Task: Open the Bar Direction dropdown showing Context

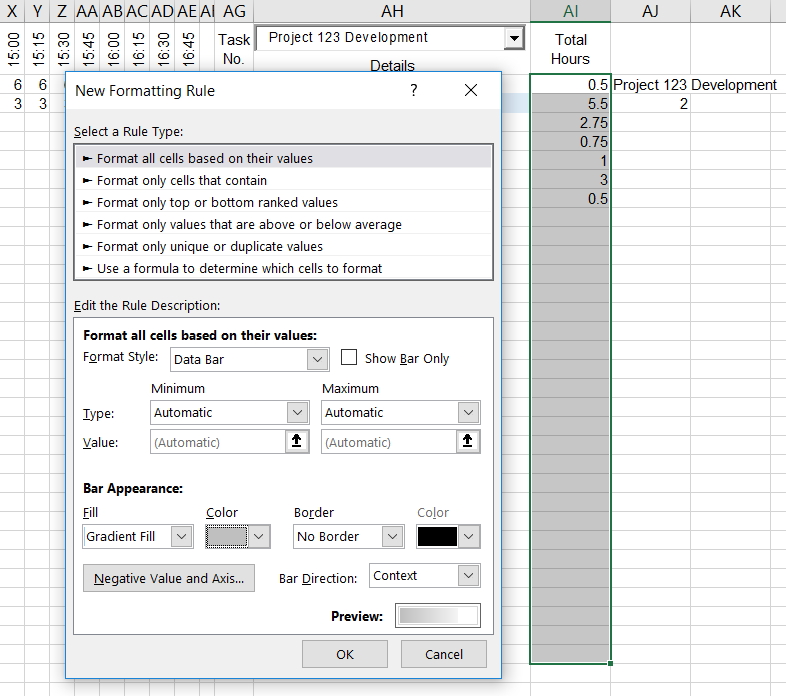Action: [x=468, y=576]
